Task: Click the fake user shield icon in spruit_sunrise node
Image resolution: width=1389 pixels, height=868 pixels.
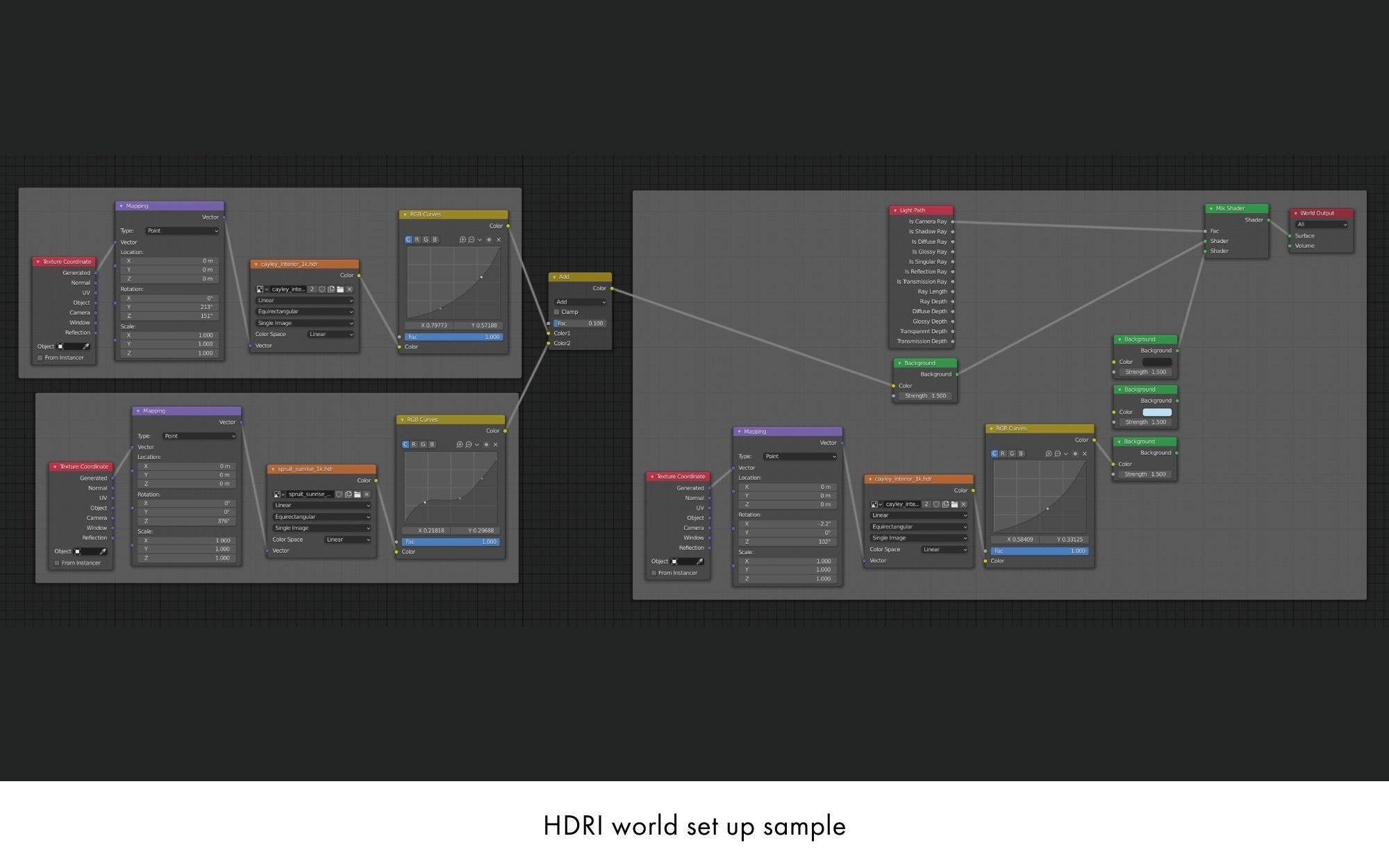Action: point(339,494)
